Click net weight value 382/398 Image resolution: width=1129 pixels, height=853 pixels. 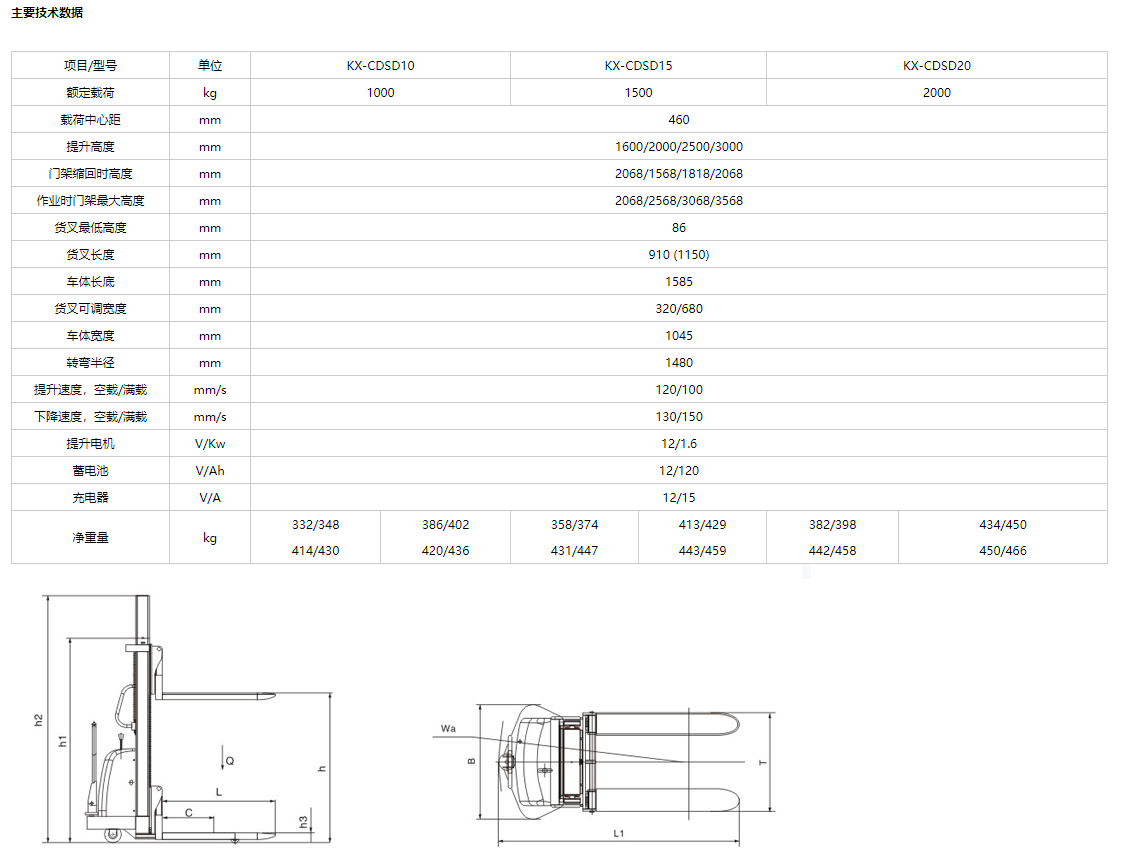[832, 525]
